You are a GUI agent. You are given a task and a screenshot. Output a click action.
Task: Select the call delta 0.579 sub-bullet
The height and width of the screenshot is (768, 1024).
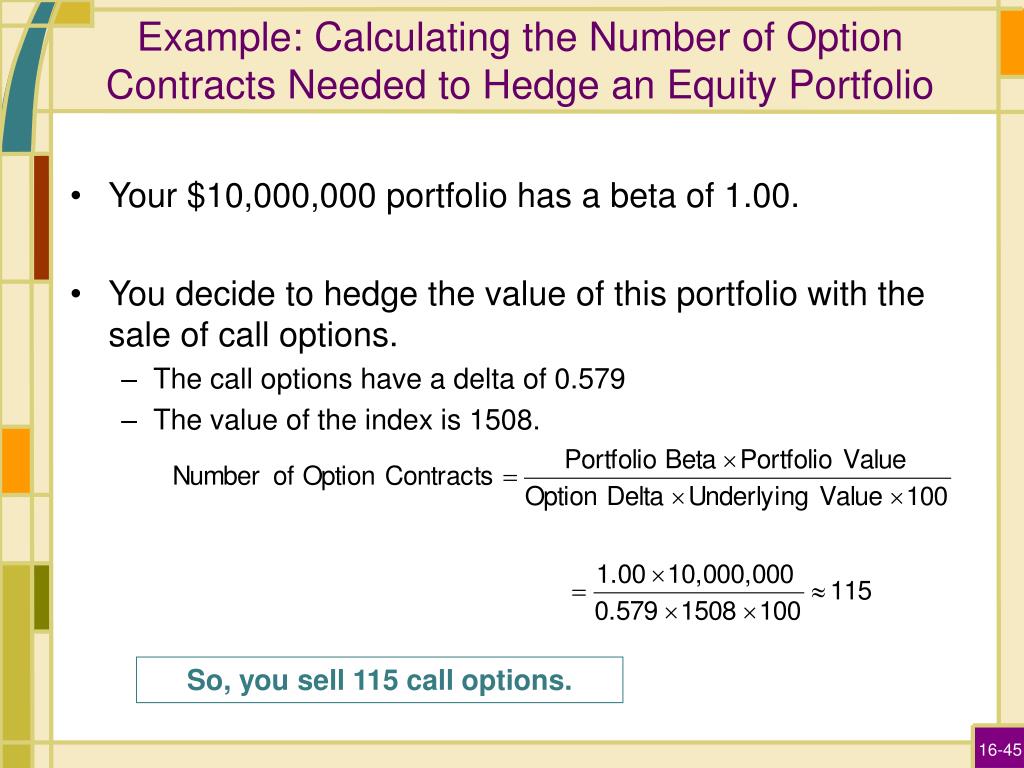tap(389, 379)
